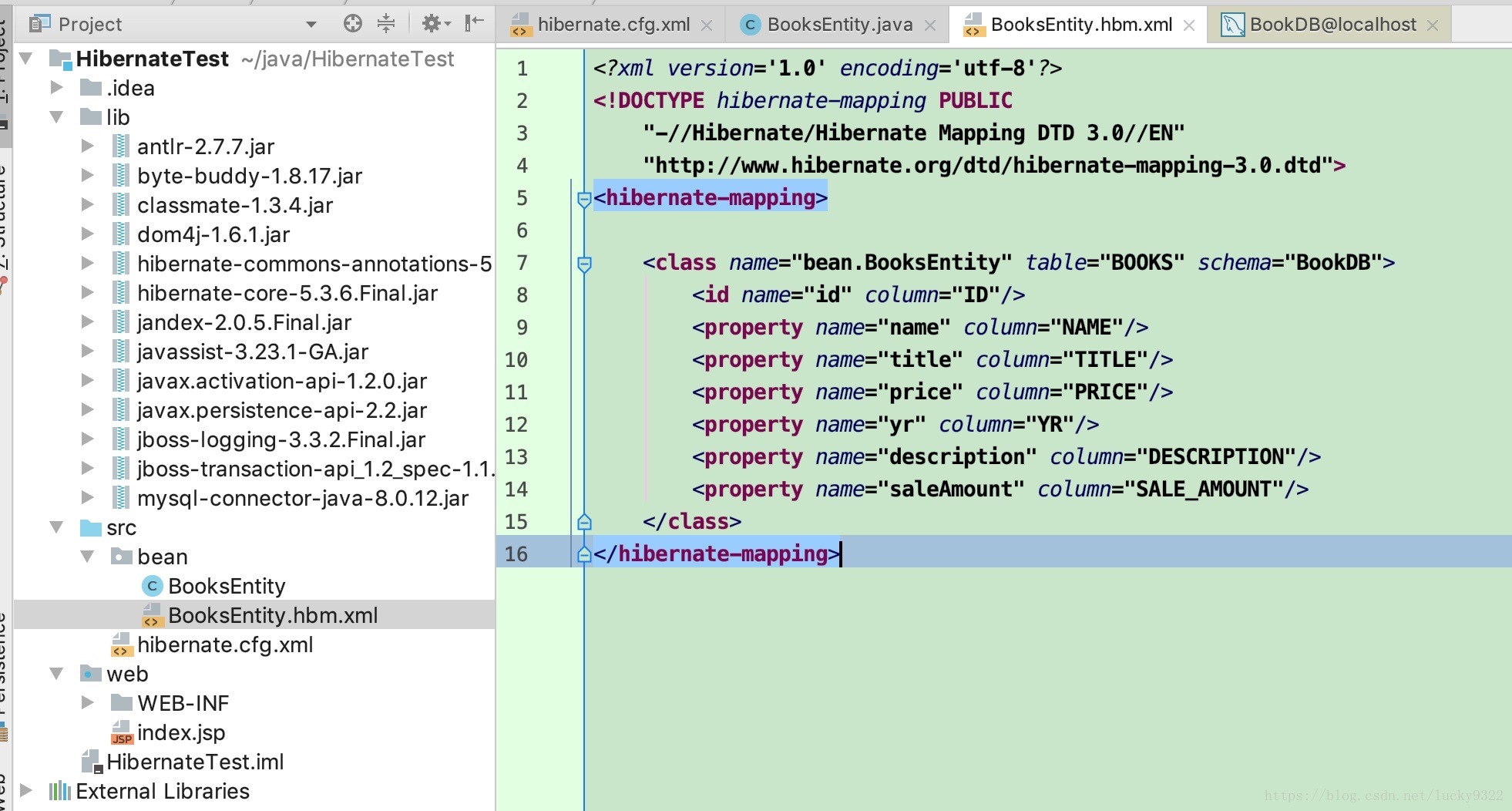Viewport: 1512px width, 811px height.
Task: Click the External Libraries icon
Action: (60, 791)
